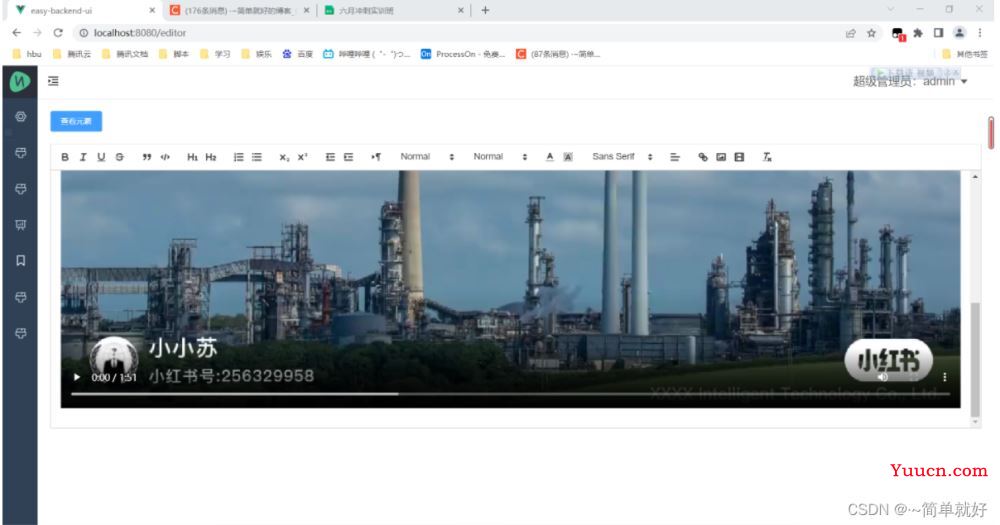Open the gear item in the sidebar
The image size is (1000, 525).
[20, 117]
